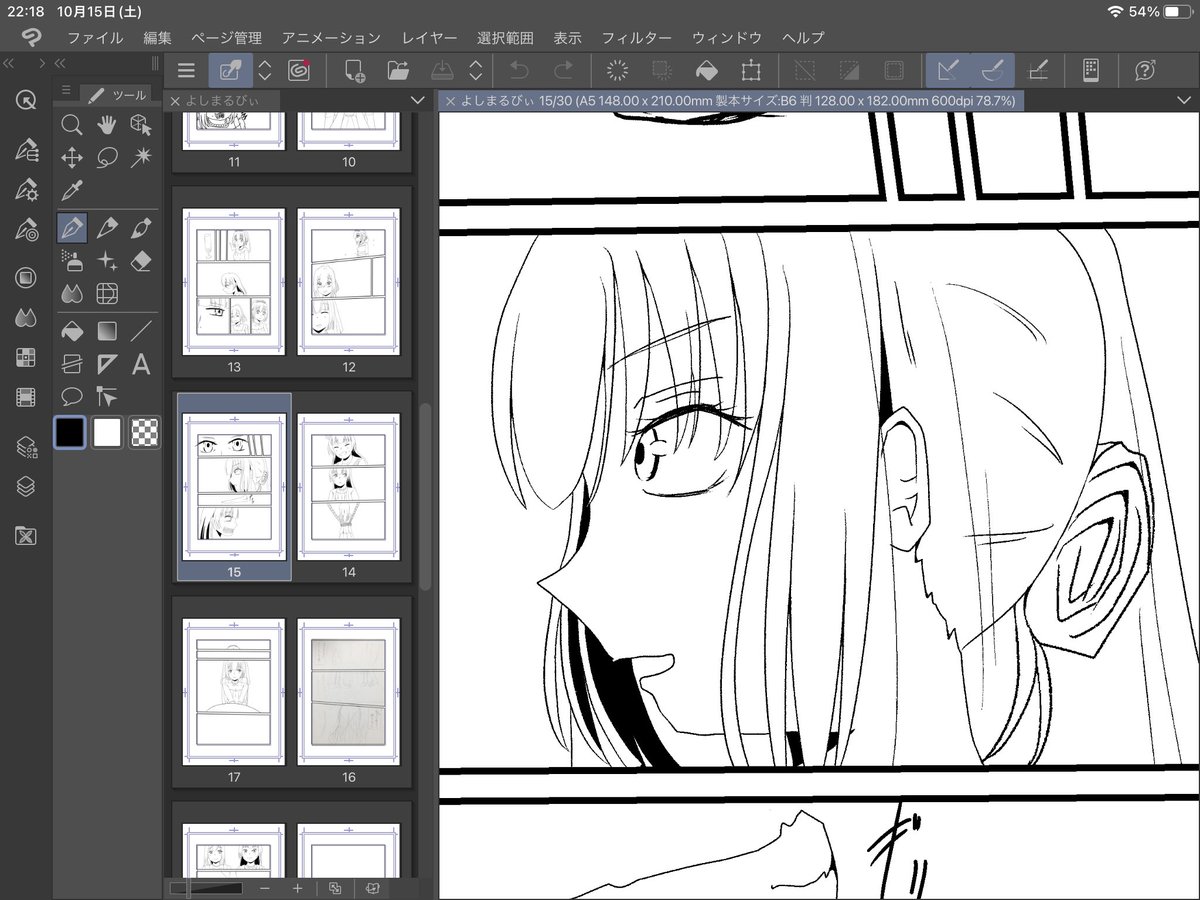Select the Zoom magnifier tool

[72, 125]
